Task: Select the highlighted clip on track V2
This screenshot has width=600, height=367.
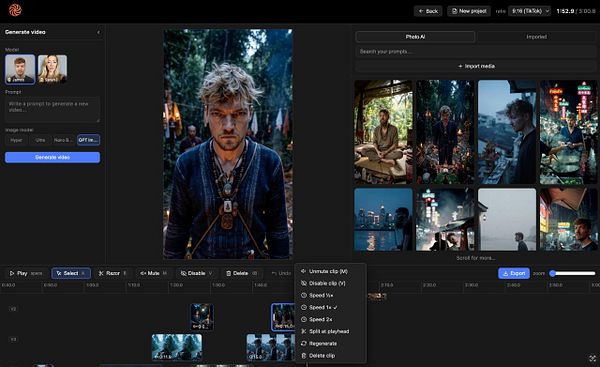Action: click(283, 317)
